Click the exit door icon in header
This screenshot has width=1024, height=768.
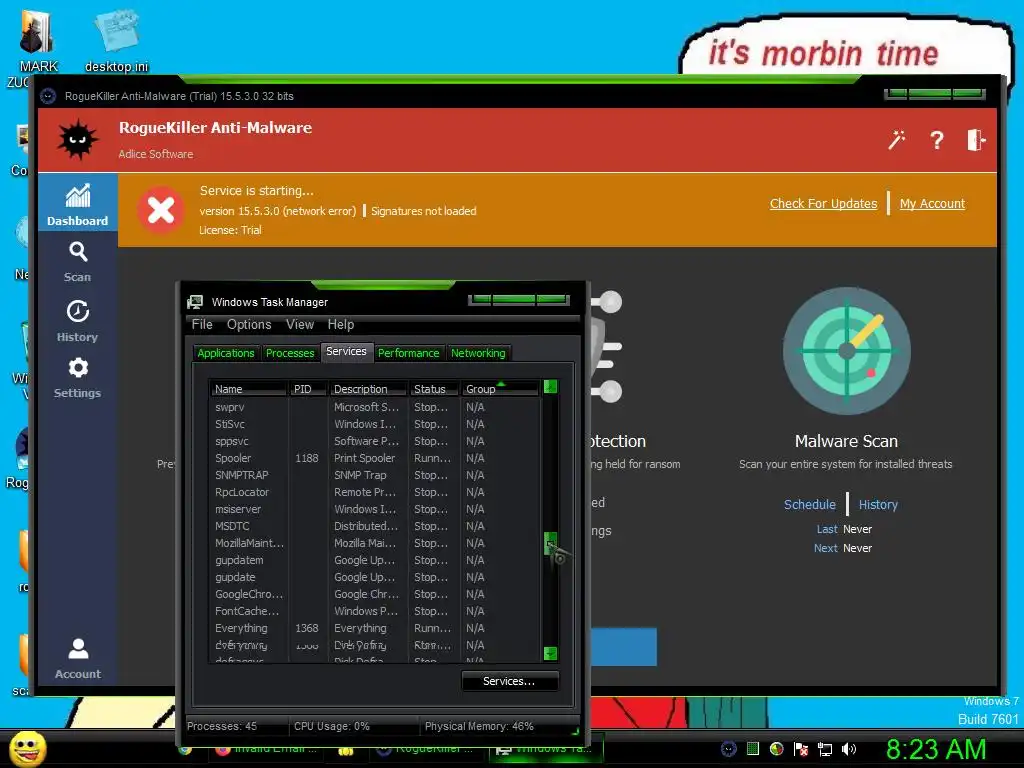coord(976,140)
